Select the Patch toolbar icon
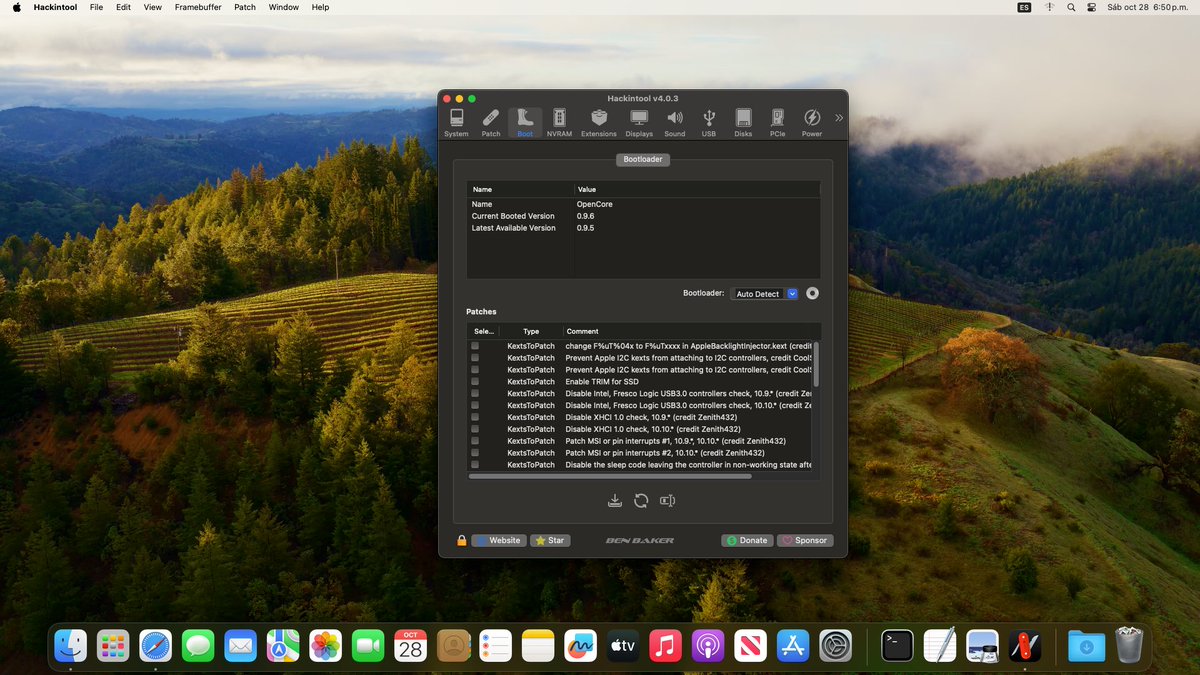 (x=490, y=120)
